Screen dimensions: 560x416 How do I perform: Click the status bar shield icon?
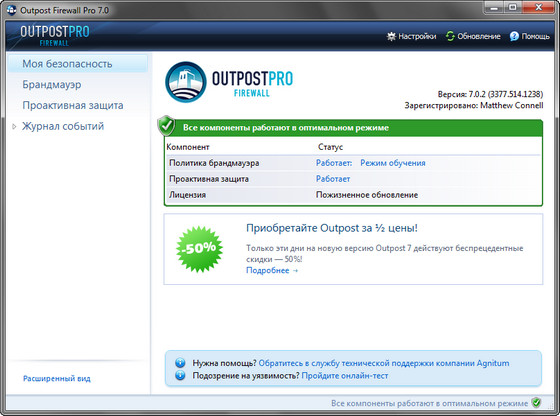(x=536, y=403)
